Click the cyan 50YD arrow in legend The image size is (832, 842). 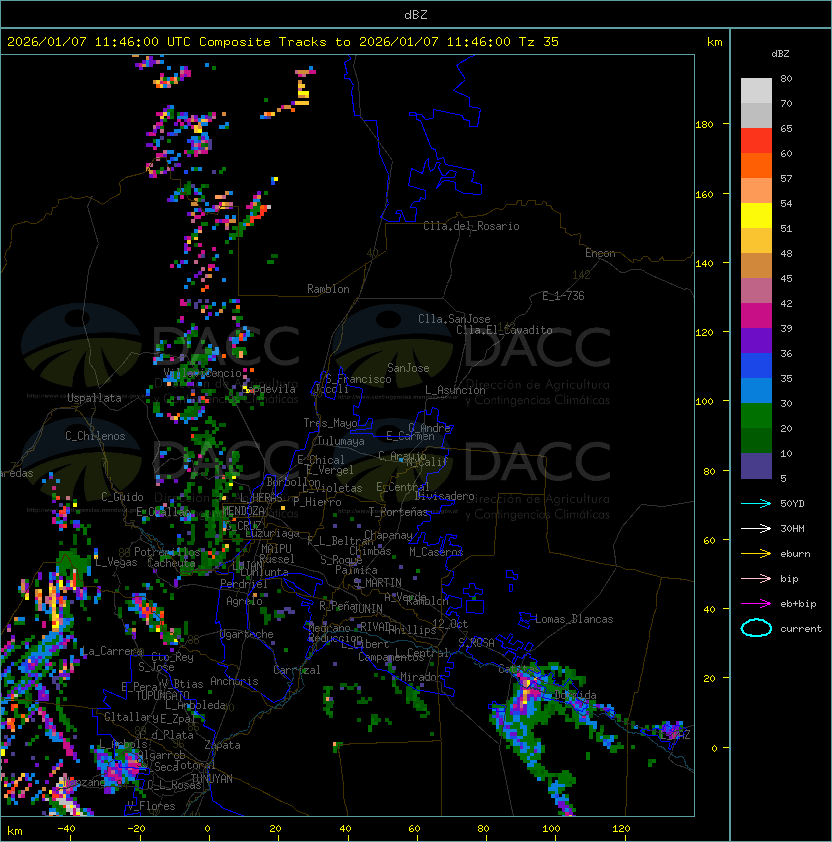[x=756, y=503]
